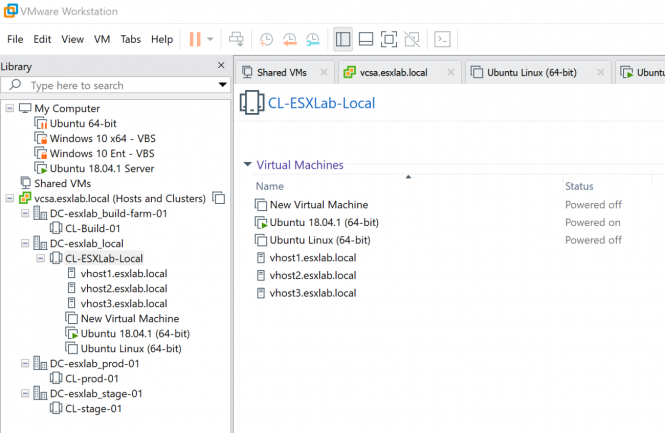Click the VMware Workstation title bar logo

pyautogui.click(x=10, y=11)
